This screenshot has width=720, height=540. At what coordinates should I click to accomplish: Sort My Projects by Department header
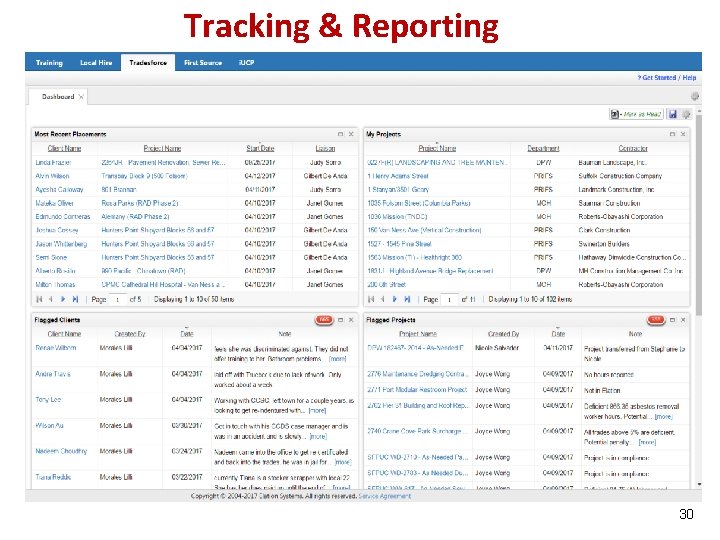coord(543,148)
